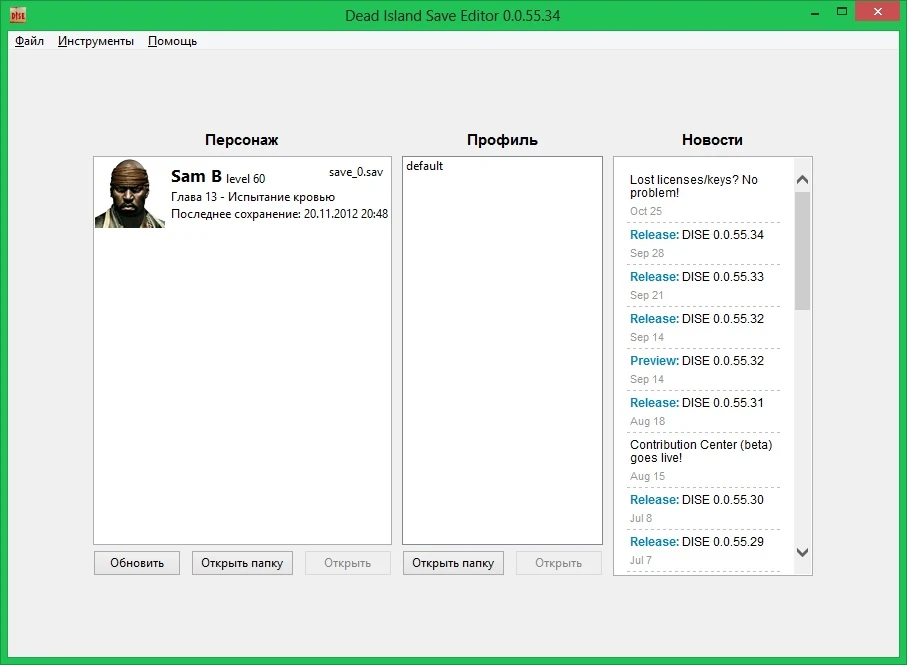Click the 'Contribution Center (beta) goes live!' item
Image resolution: width=907 pixels, height=665 pixels.
click(701, 453)
